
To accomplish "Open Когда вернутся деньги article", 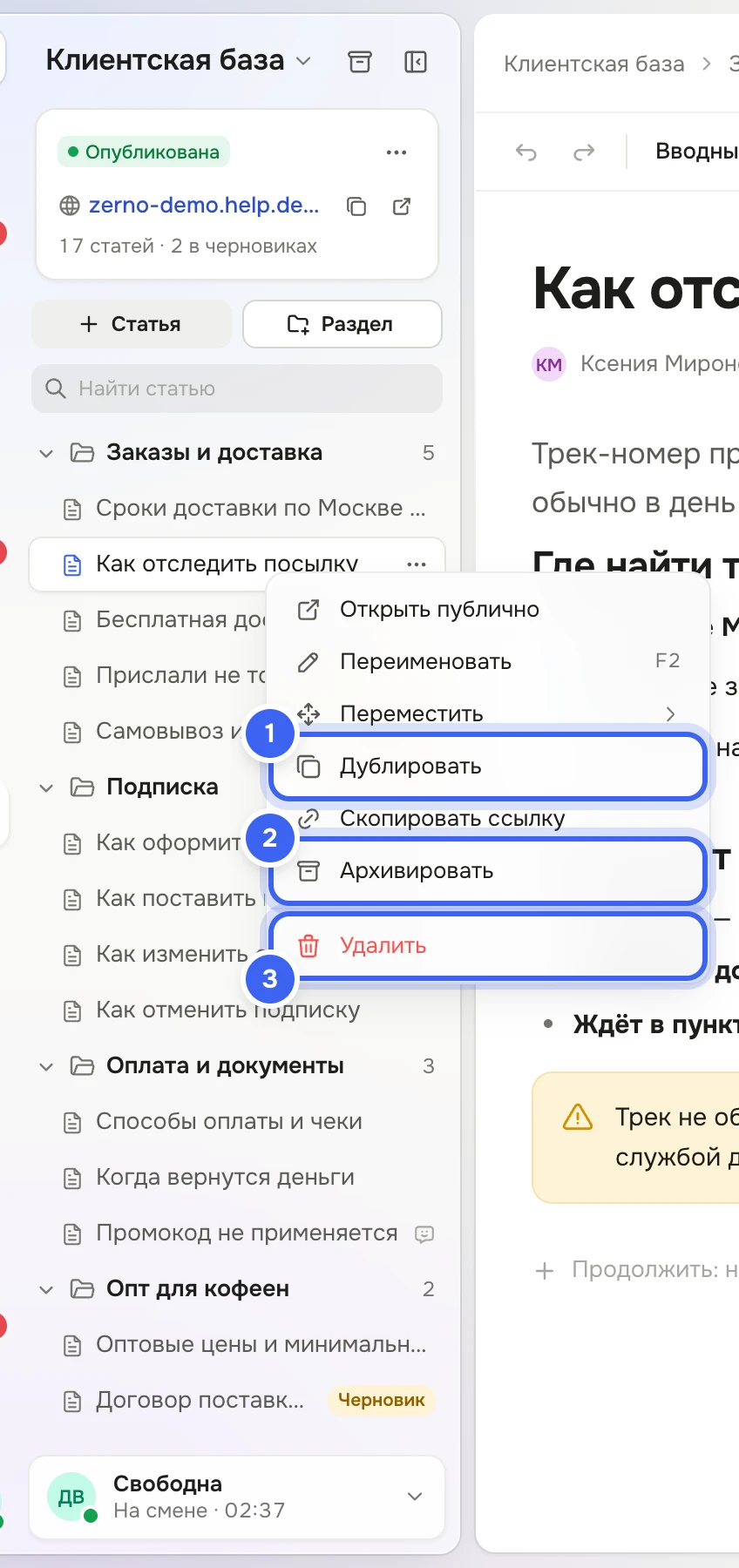I will [x=237, y=1178].
